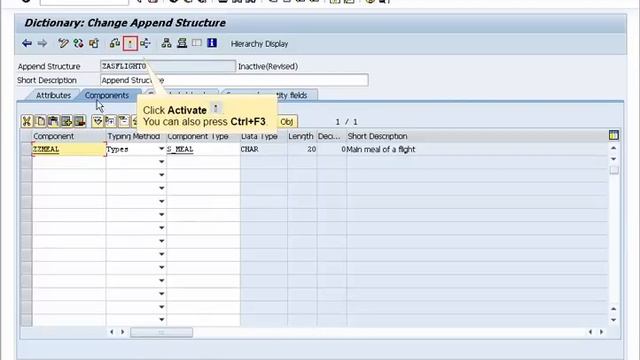This screenshot has height=360, width=640.
Task: Click the length value 20 cell
Action: coord(302,149)
